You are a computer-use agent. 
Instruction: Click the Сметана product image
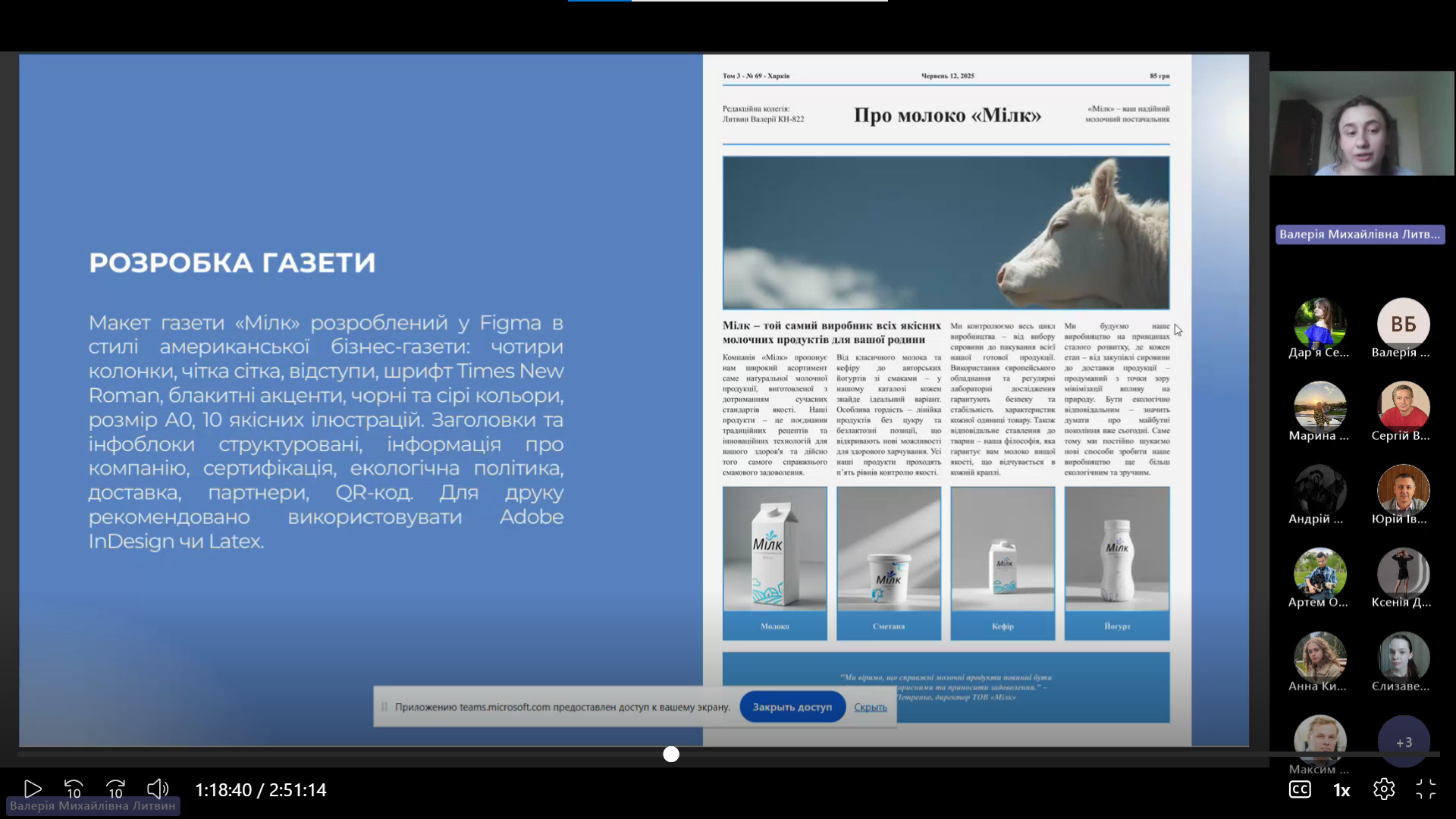pos(889,549)
